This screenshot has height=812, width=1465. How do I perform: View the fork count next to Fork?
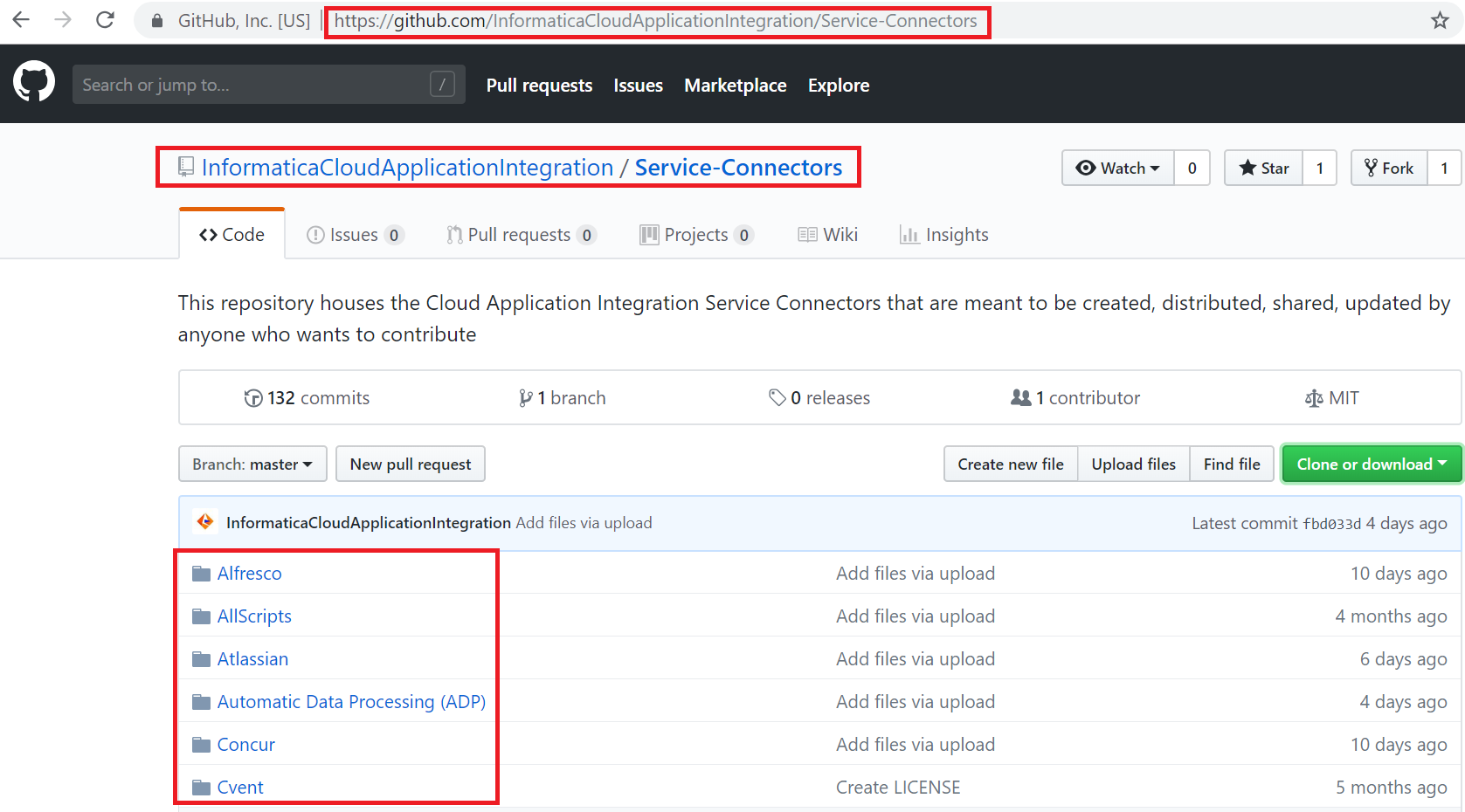(1444, 168)
